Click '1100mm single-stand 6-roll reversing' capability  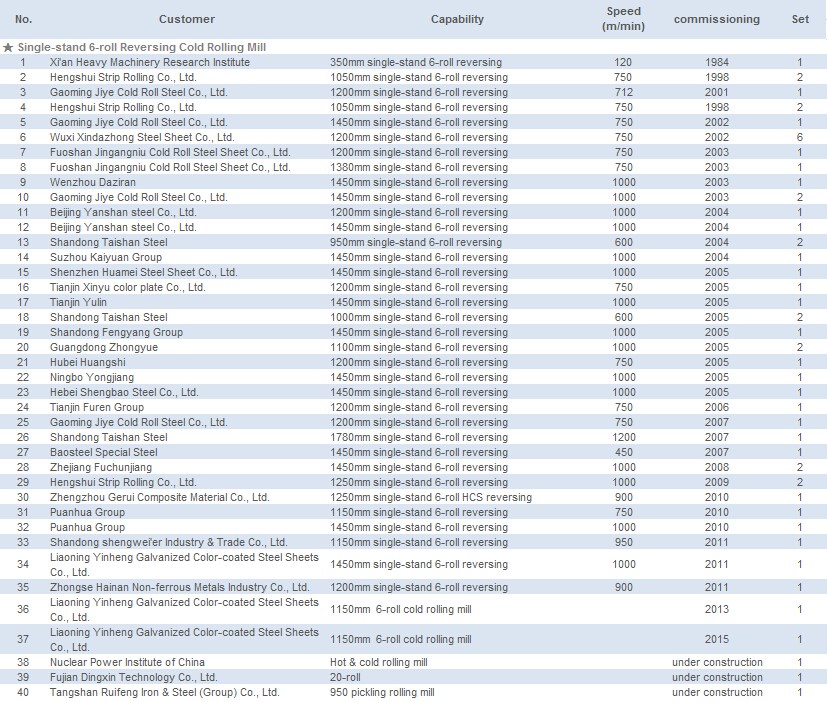[x=419, y=347]
